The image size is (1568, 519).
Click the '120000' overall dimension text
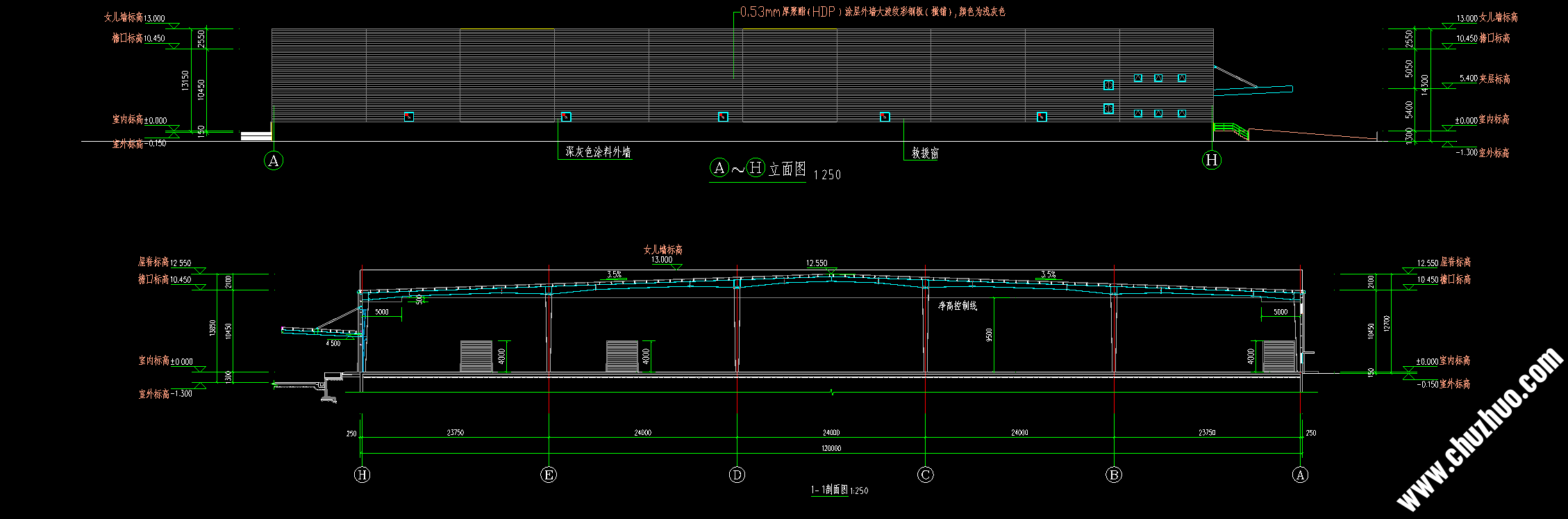click(x=831, y=448)
